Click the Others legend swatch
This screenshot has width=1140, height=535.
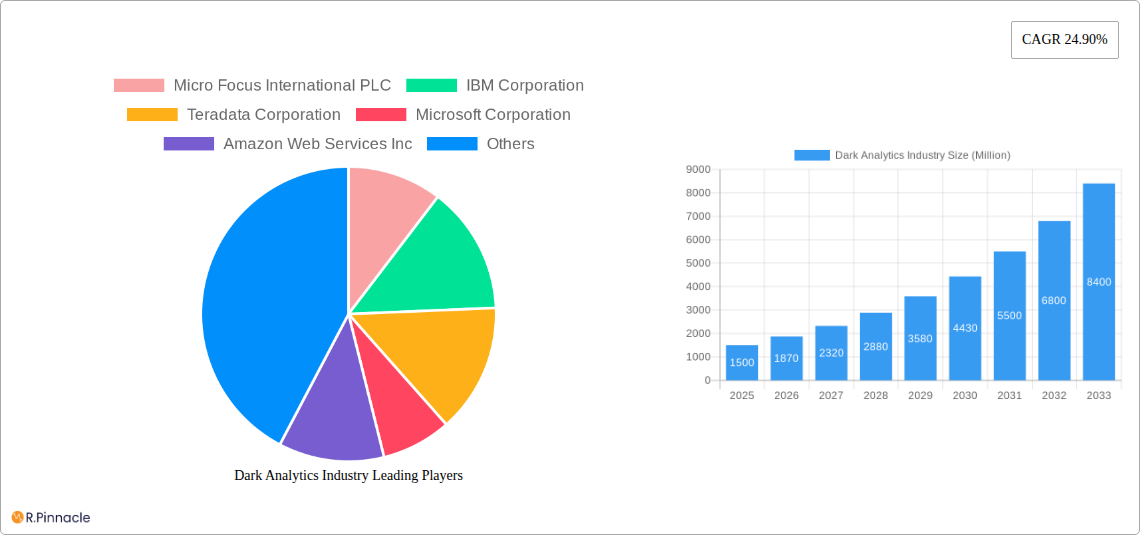pos(452,144)
